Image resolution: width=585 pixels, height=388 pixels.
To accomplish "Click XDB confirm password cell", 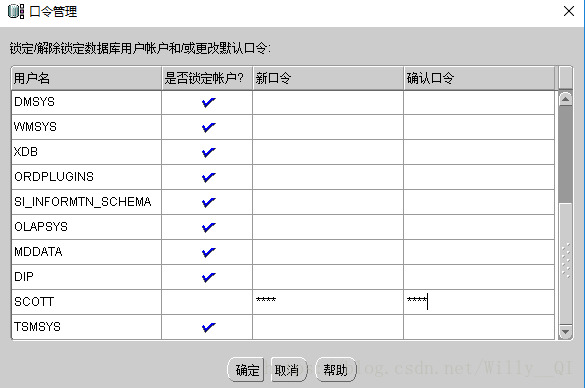I will [x=479, y=152].
